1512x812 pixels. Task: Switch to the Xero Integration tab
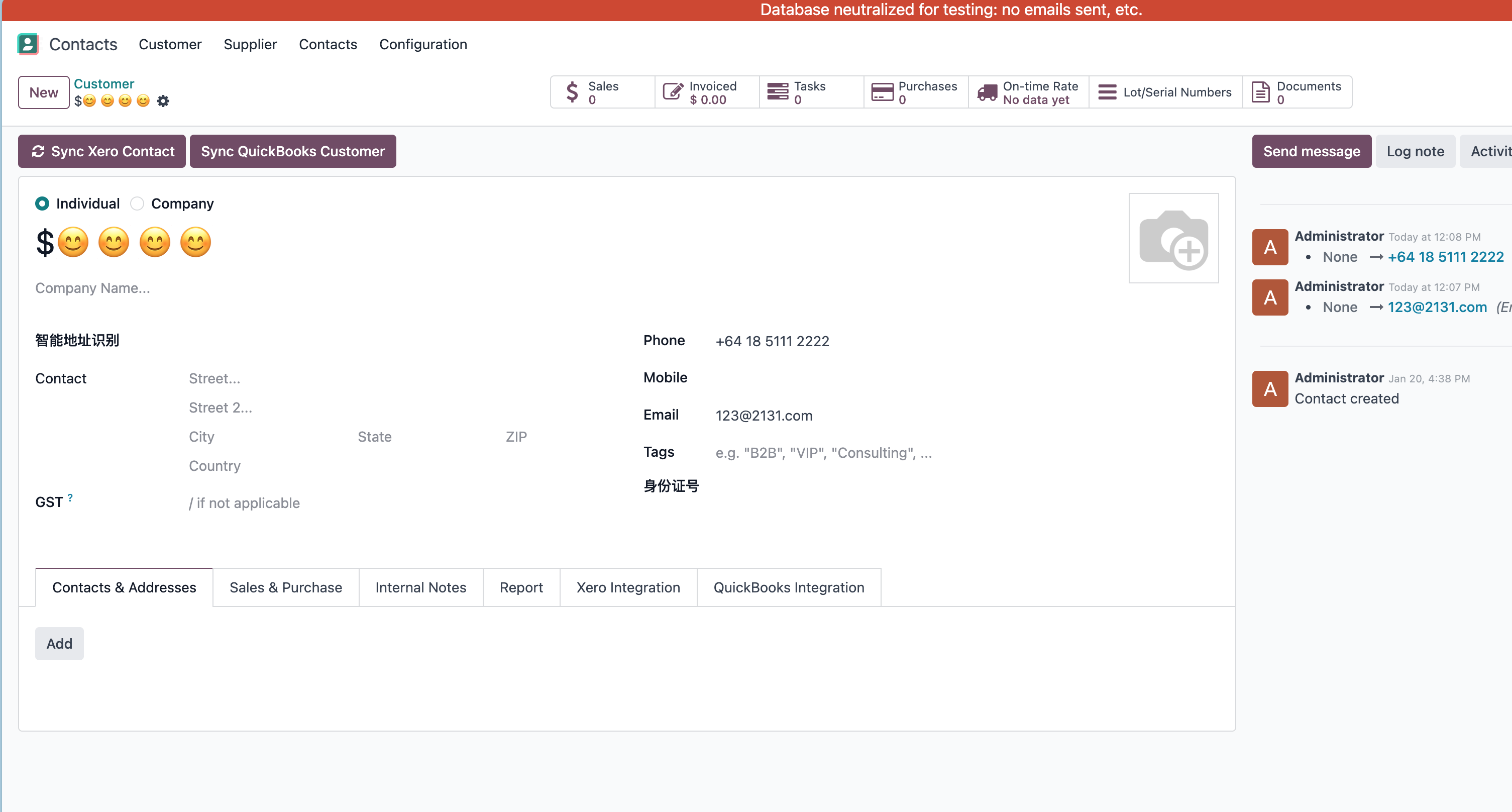628,587
